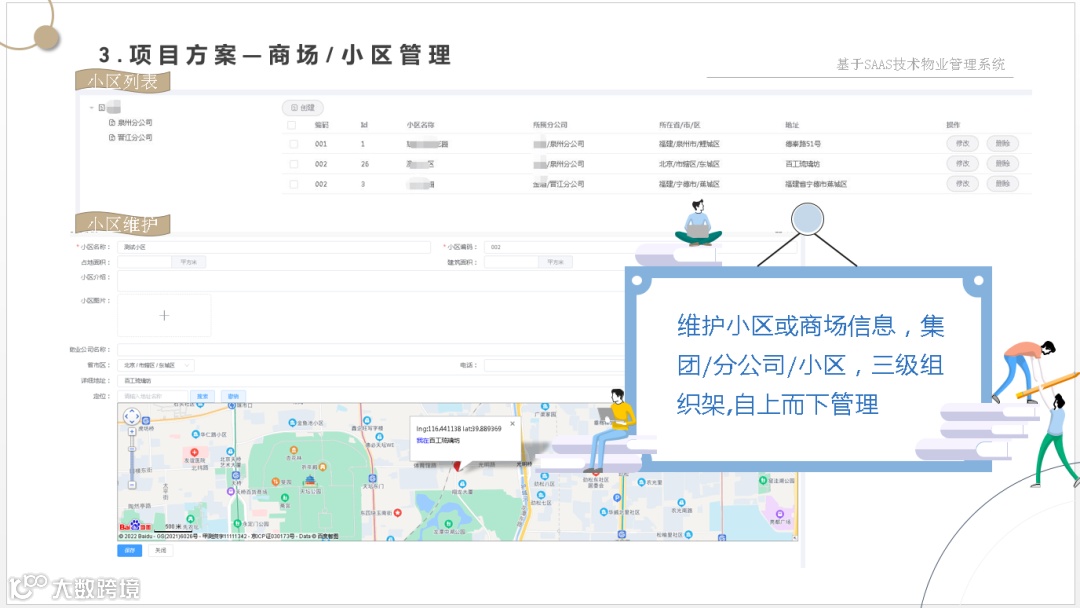Click the 小区名称 column header

(420, 125)
